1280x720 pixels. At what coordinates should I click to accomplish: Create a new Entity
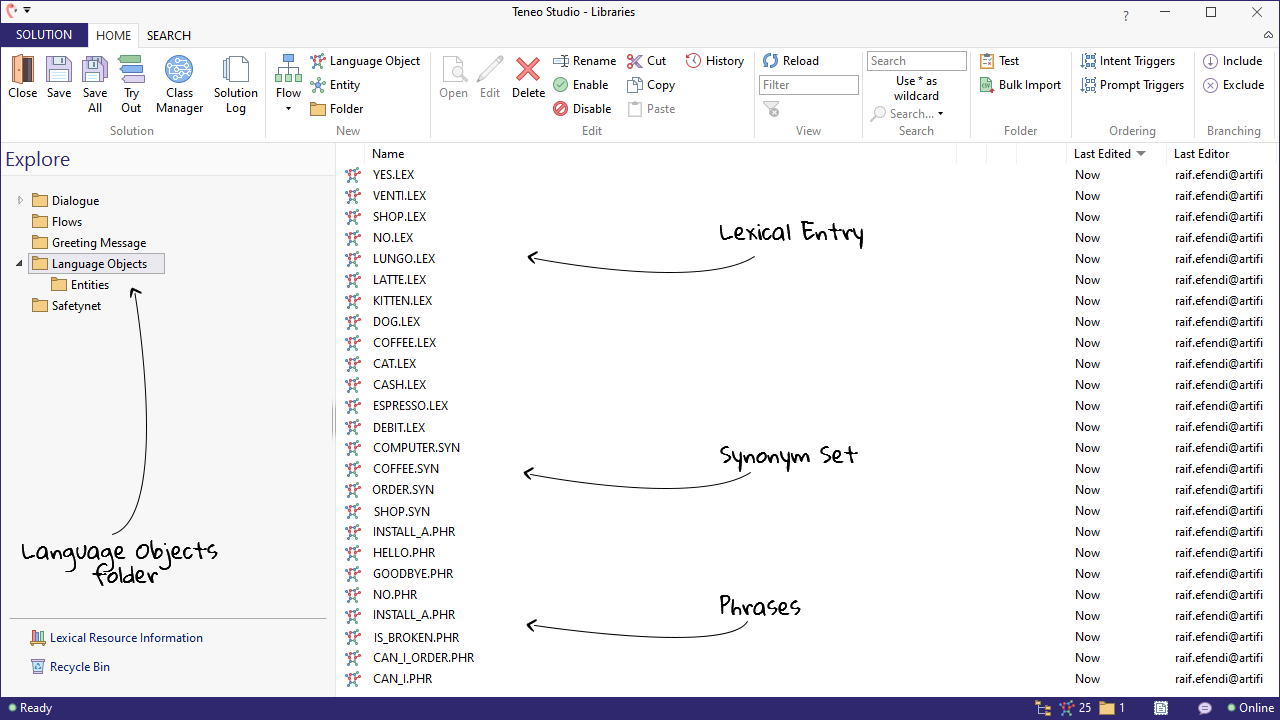pos(335,85)
